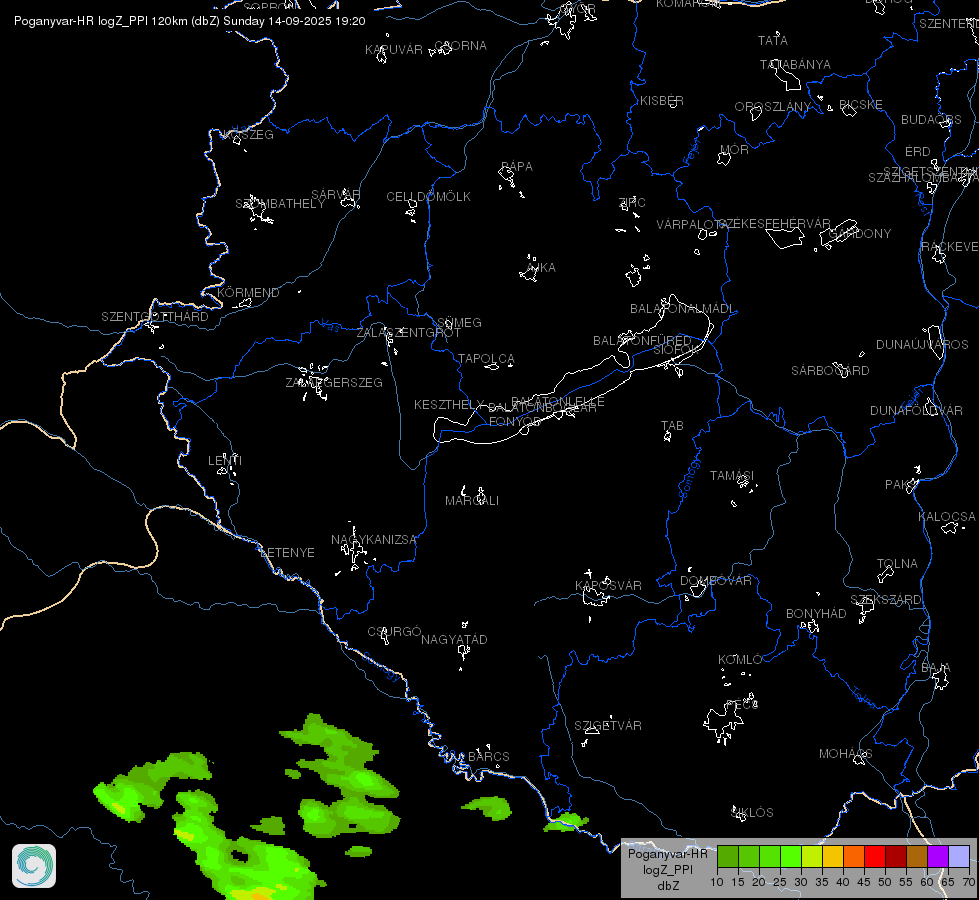979x900 pixels.
Task: Click the BARCS city label
Action: [x=489, y=756]
